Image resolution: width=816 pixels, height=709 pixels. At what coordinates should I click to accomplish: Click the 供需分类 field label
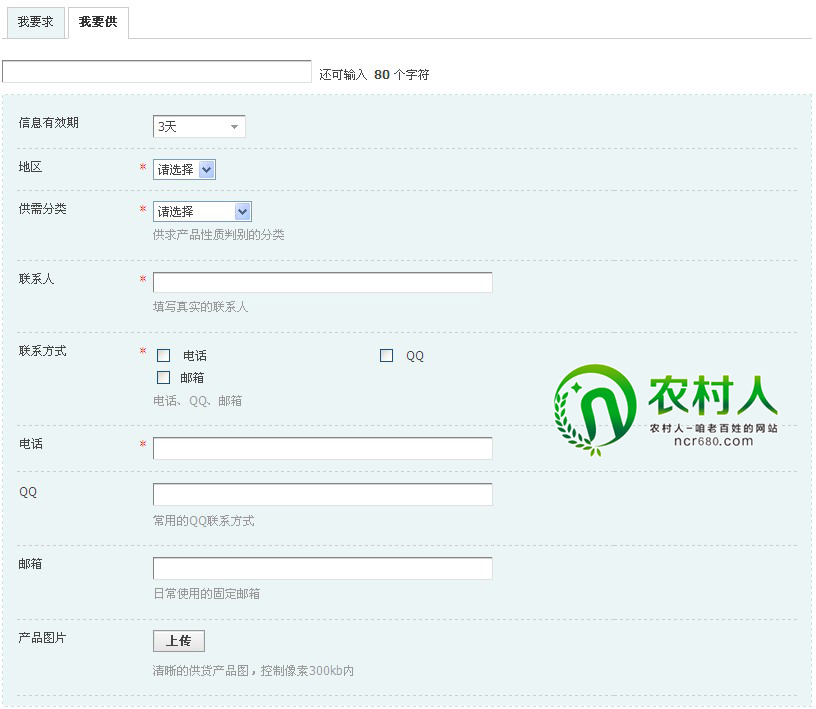click(x=43, y=209)
